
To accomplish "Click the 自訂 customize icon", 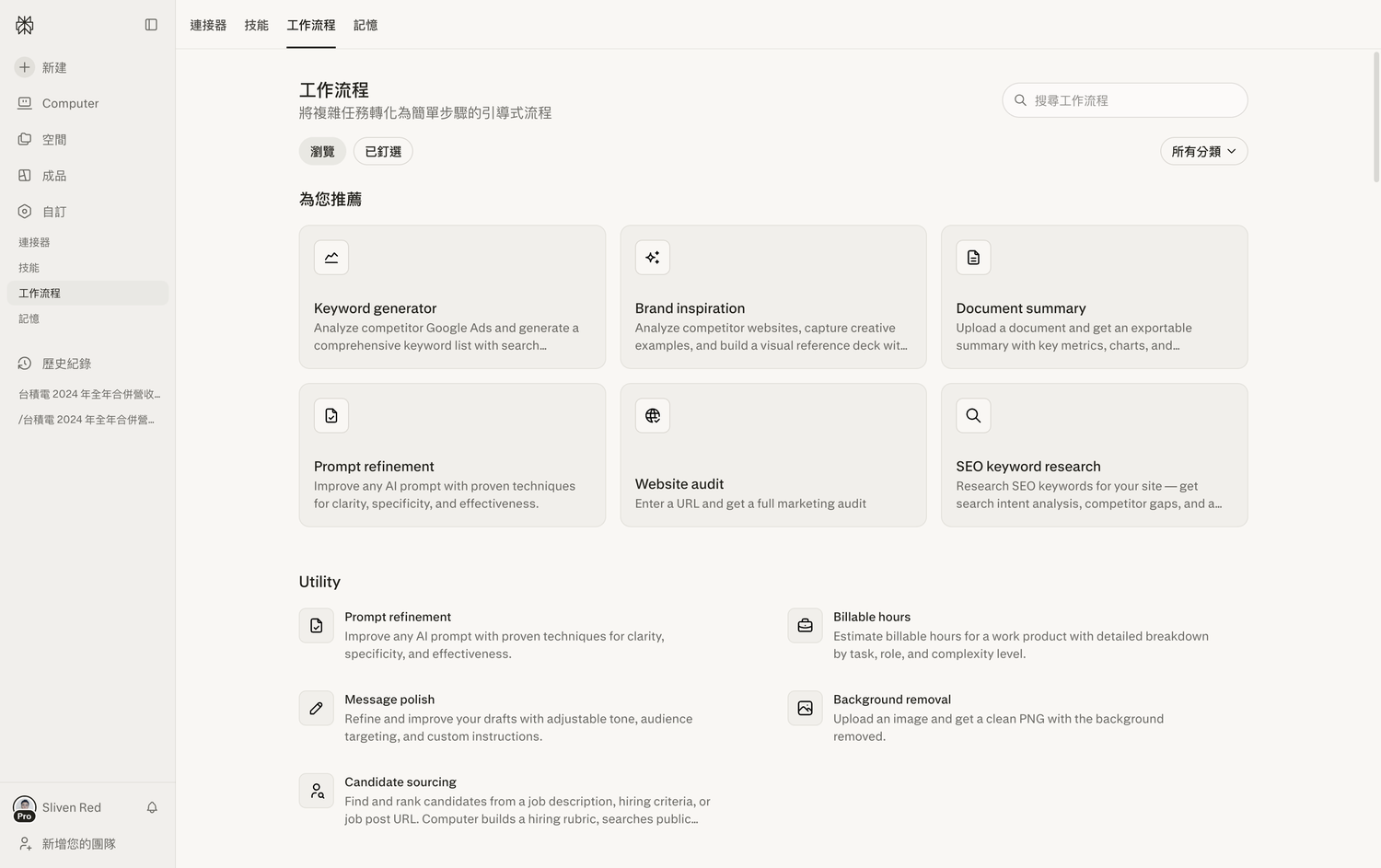I will (x=25, y=211).
